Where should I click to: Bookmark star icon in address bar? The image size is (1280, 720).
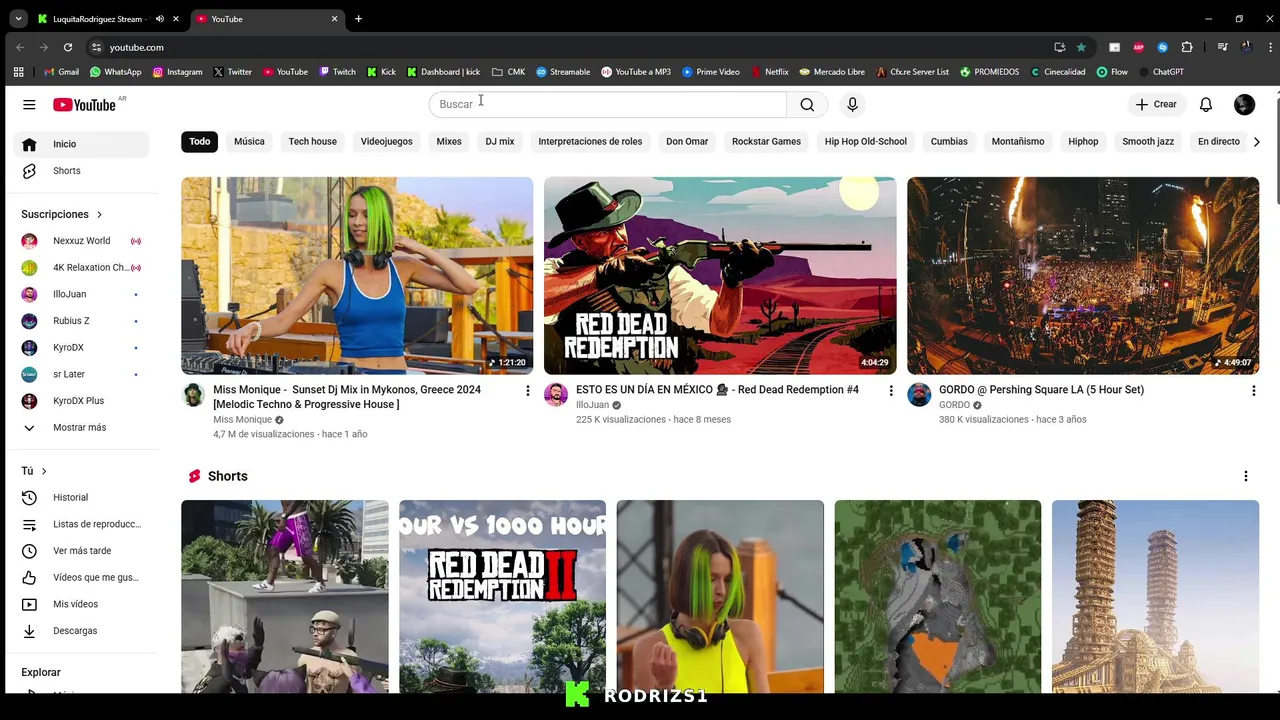tap(1081, 47)
